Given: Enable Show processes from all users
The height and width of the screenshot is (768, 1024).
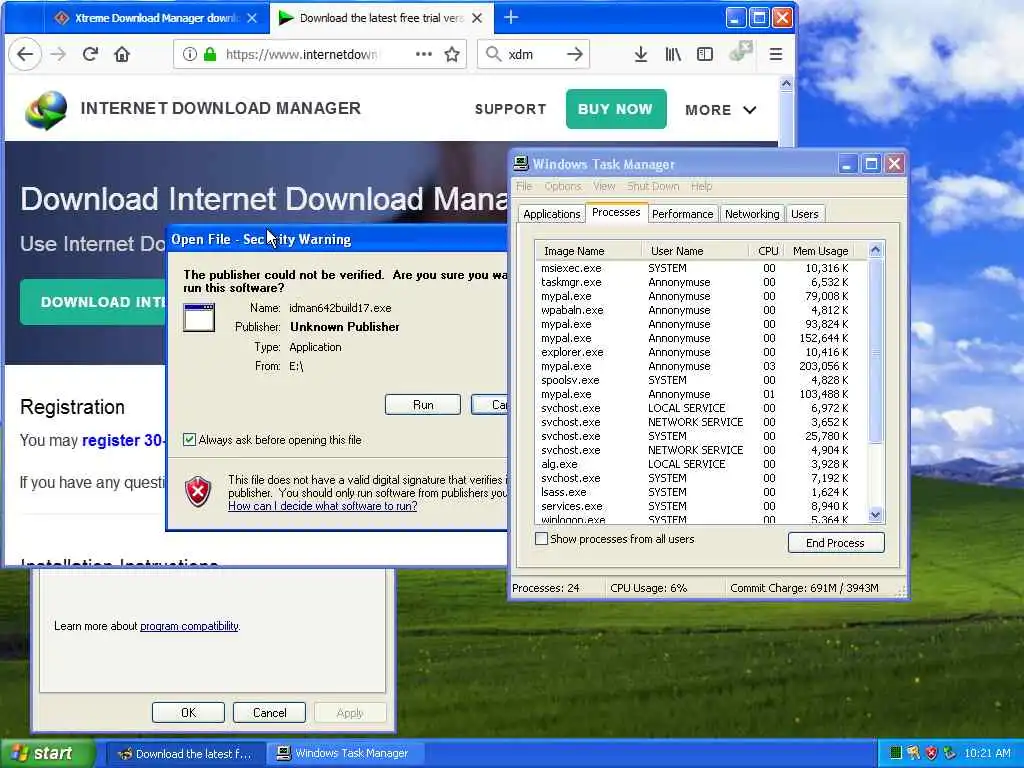Looking at the screenshot, I should tap(541, 539).
